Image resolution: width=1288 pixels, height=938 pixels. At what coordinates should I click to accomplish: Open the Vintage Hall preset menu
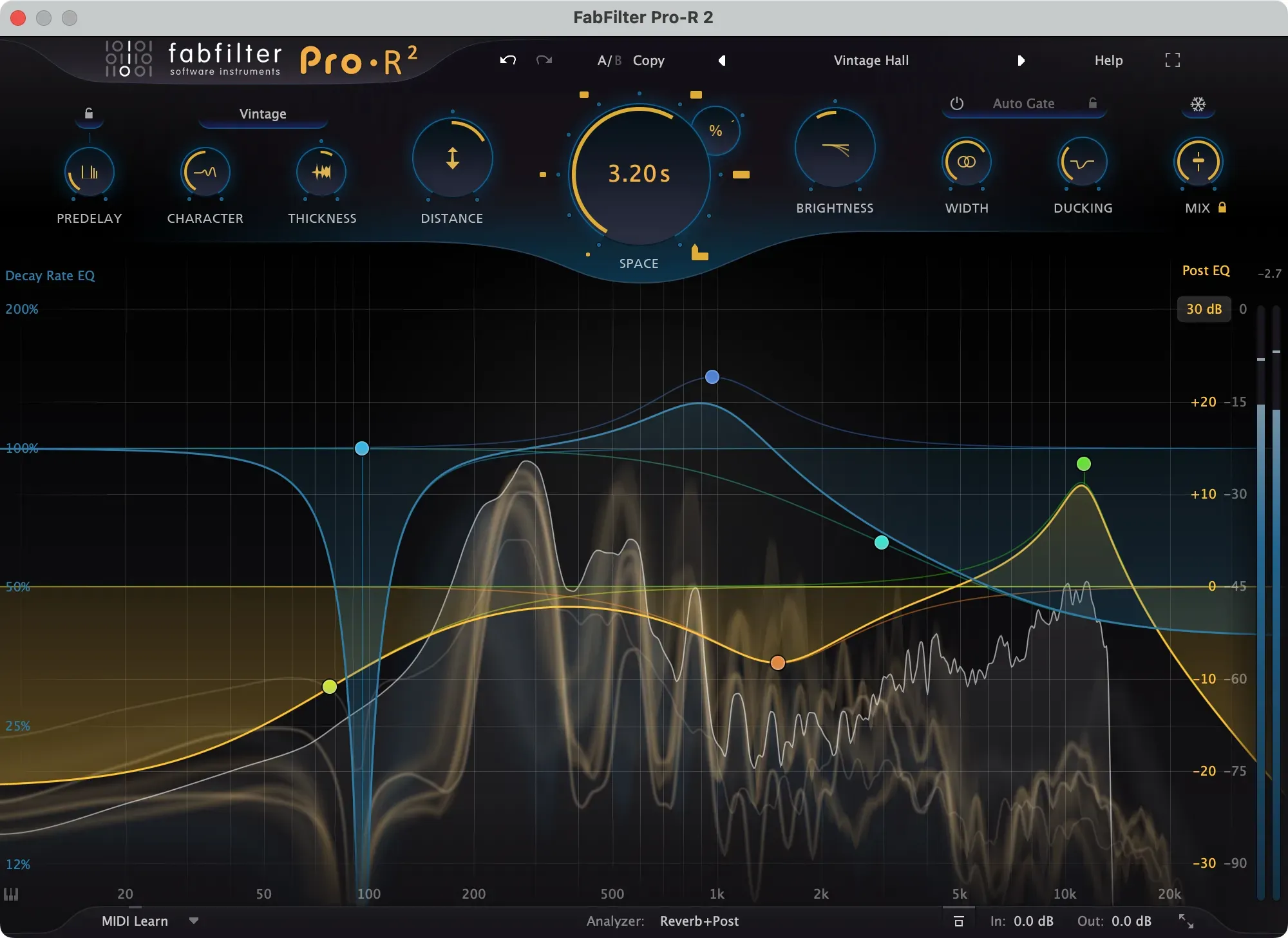point(871,61)
